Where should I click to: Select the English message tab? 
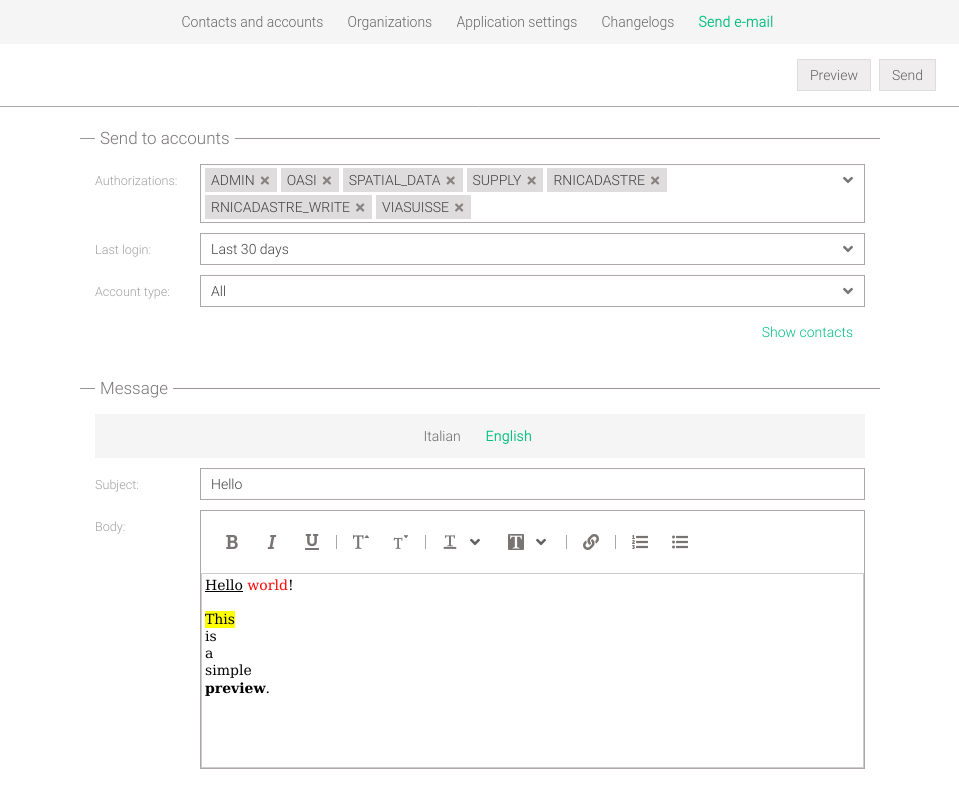pyautogui.click(x=508, y=436)
